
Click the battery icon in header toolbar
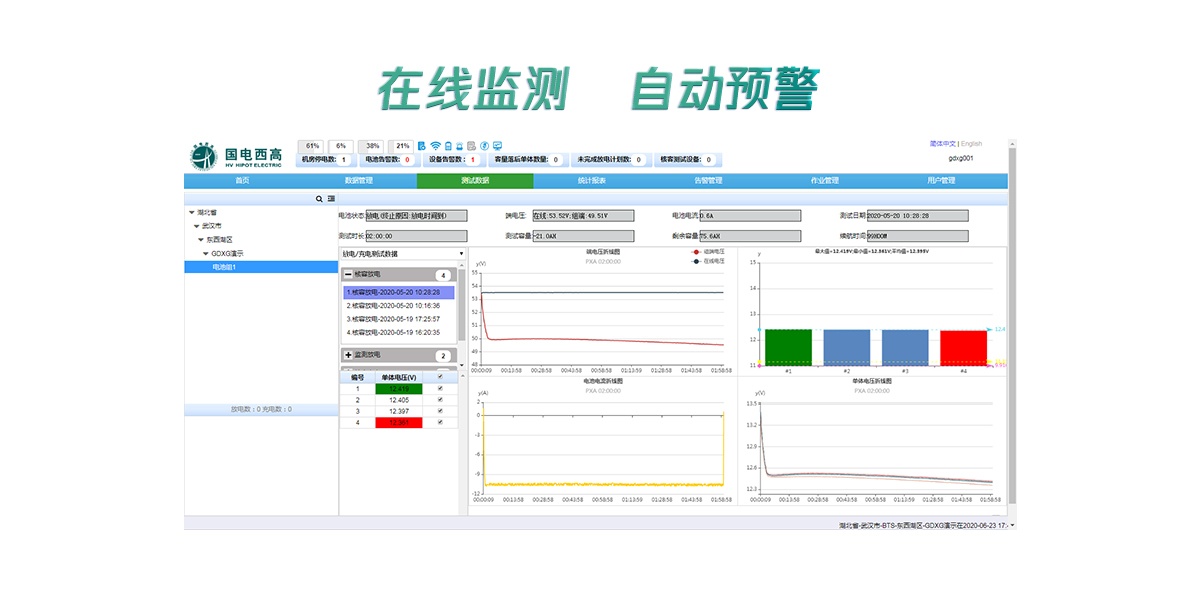(x=448, y=146)
